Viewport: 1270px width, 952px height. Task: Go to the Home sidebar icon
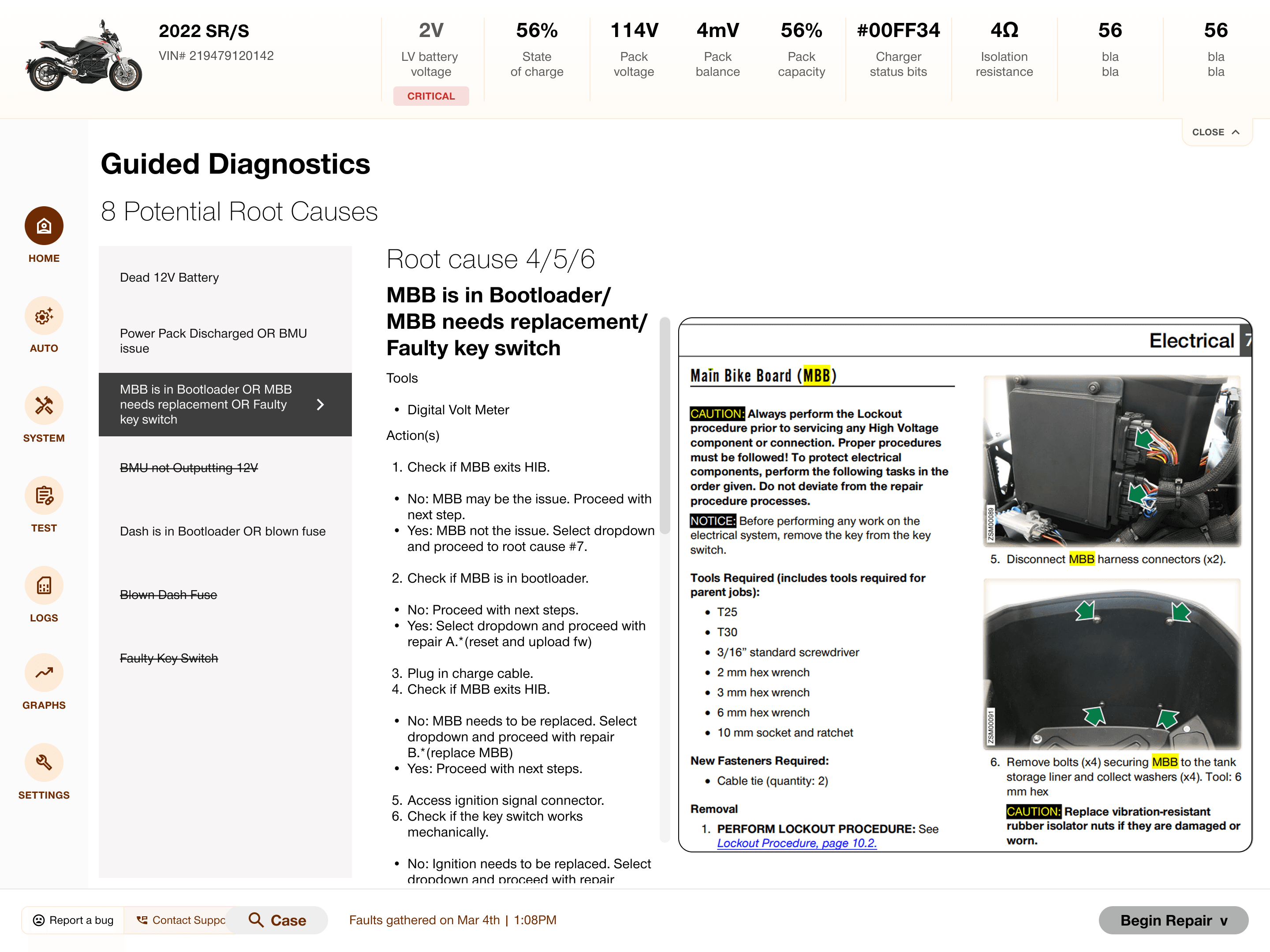point(44,226)
